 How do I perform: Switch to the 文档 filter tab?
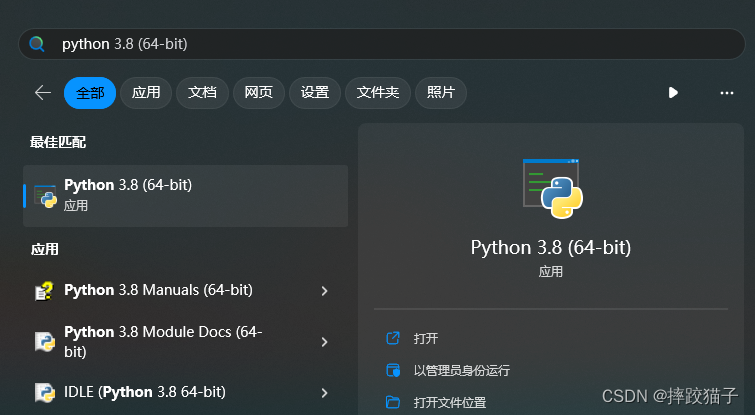click(202, 92)
